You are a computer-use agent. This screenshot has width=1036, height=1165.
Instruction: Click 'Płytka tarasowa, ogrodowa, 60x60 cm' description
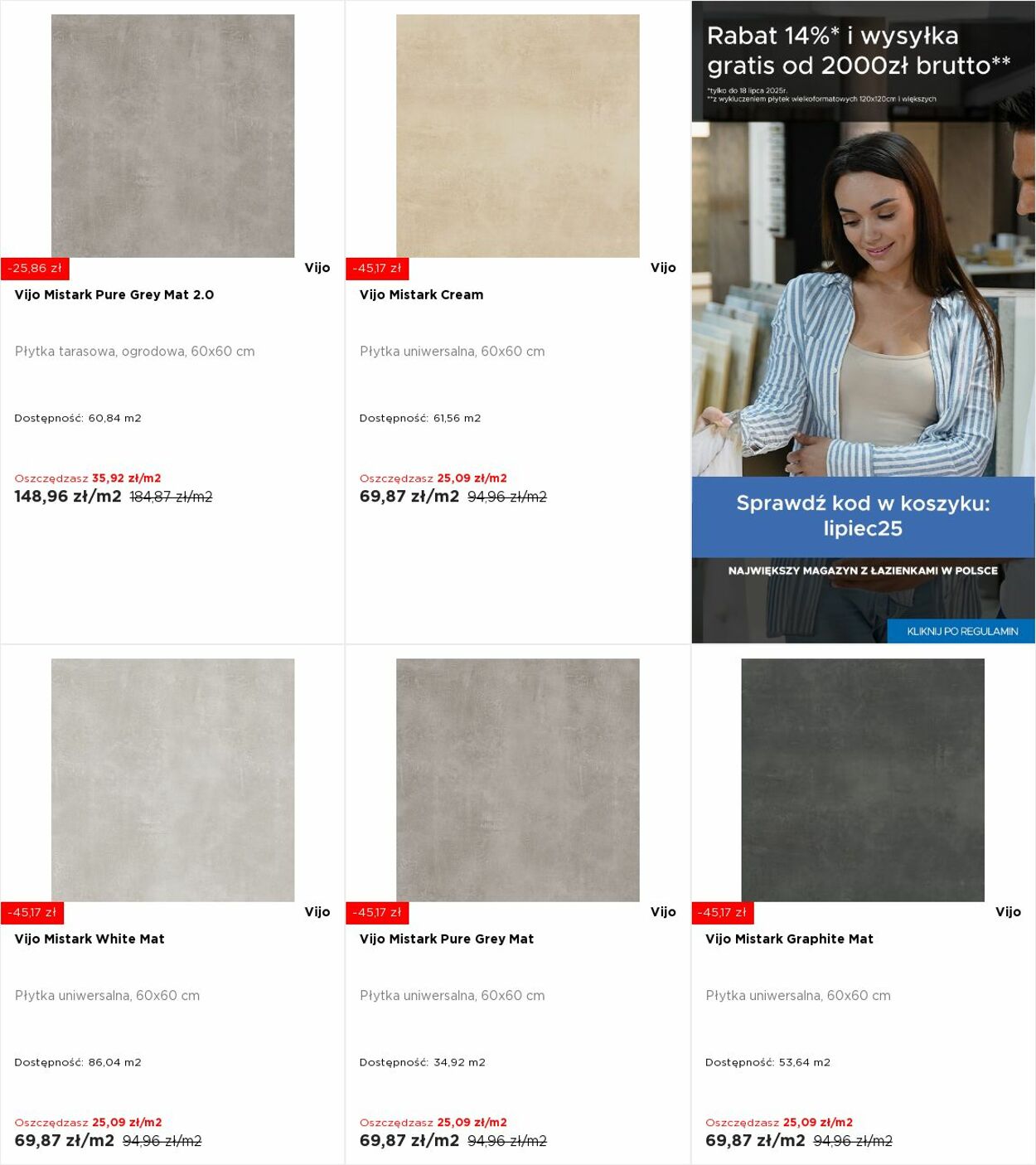coord(135,352)
